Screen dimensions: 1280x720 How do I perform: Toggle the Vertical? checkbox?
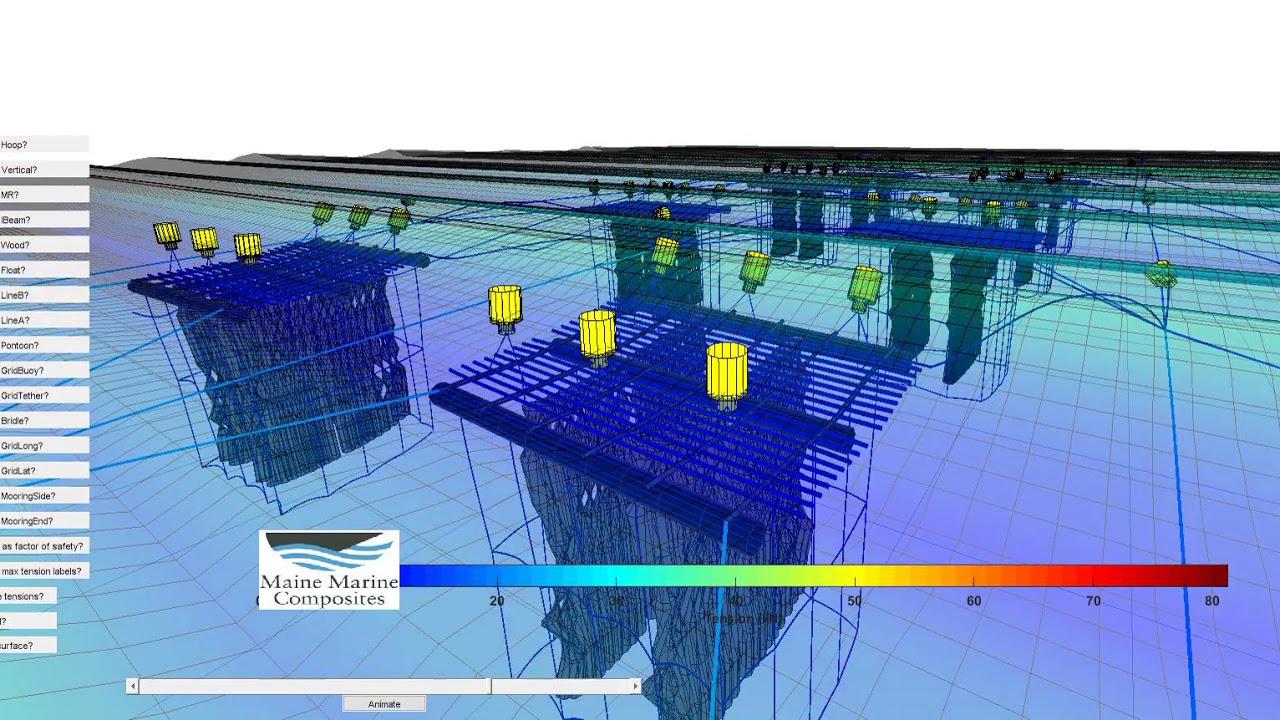44,170
